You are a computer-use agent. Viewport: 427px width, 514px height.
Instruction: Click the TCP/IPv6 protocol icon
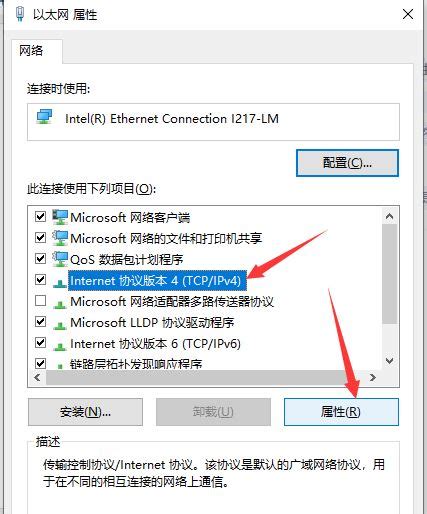[x=60, y=346]
